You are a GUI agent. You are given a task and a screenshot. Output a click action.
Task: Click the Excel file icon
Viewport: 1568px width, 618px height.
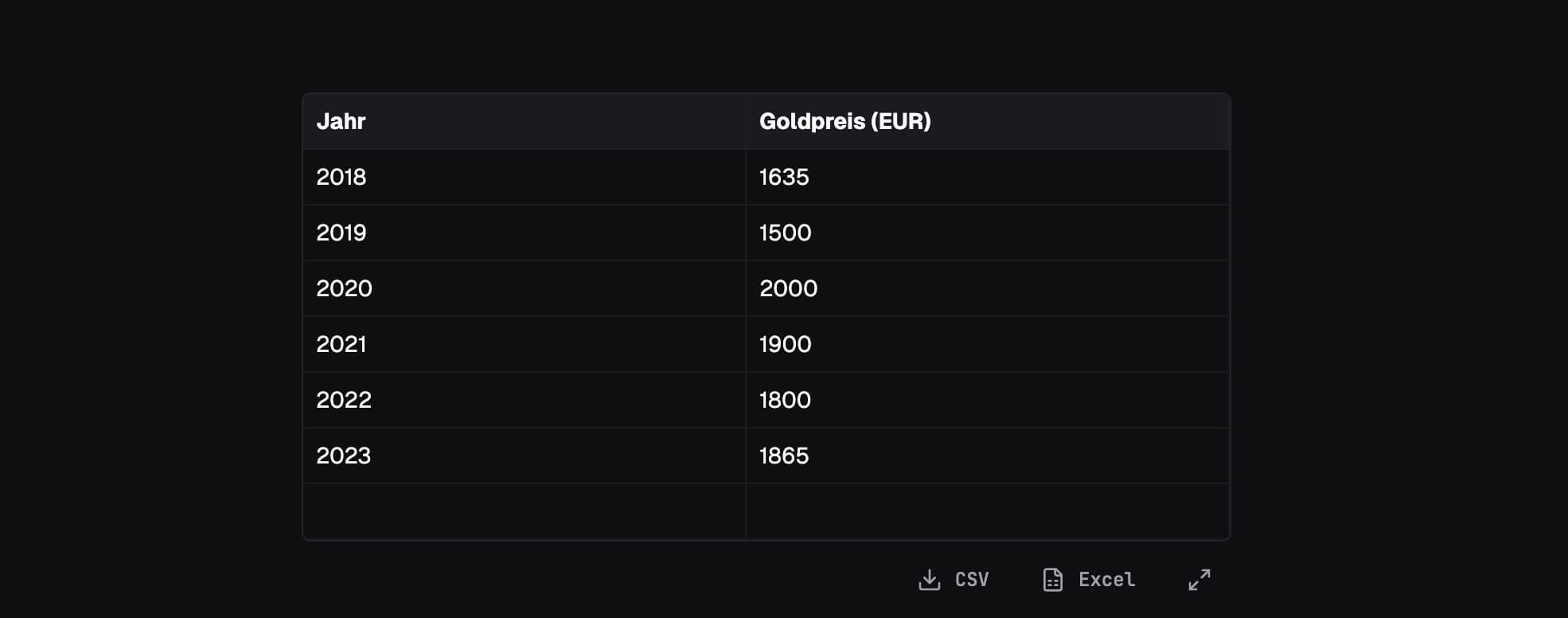tap(1052, 580)
